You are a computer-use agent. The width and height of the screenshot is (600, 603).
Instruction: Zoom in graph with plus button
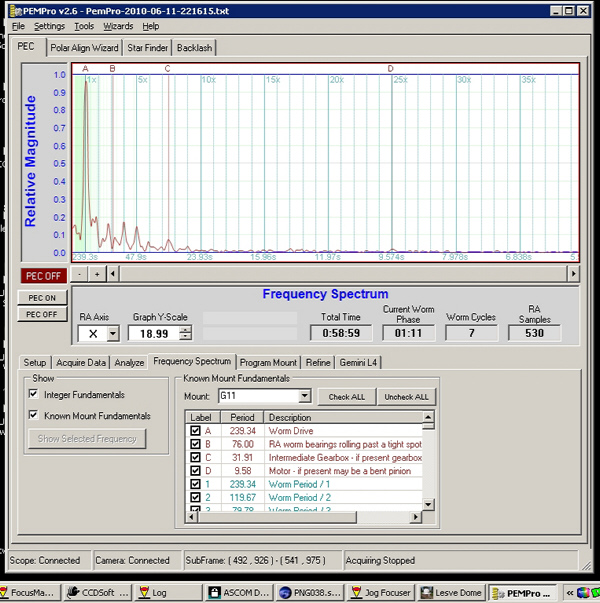97,274
